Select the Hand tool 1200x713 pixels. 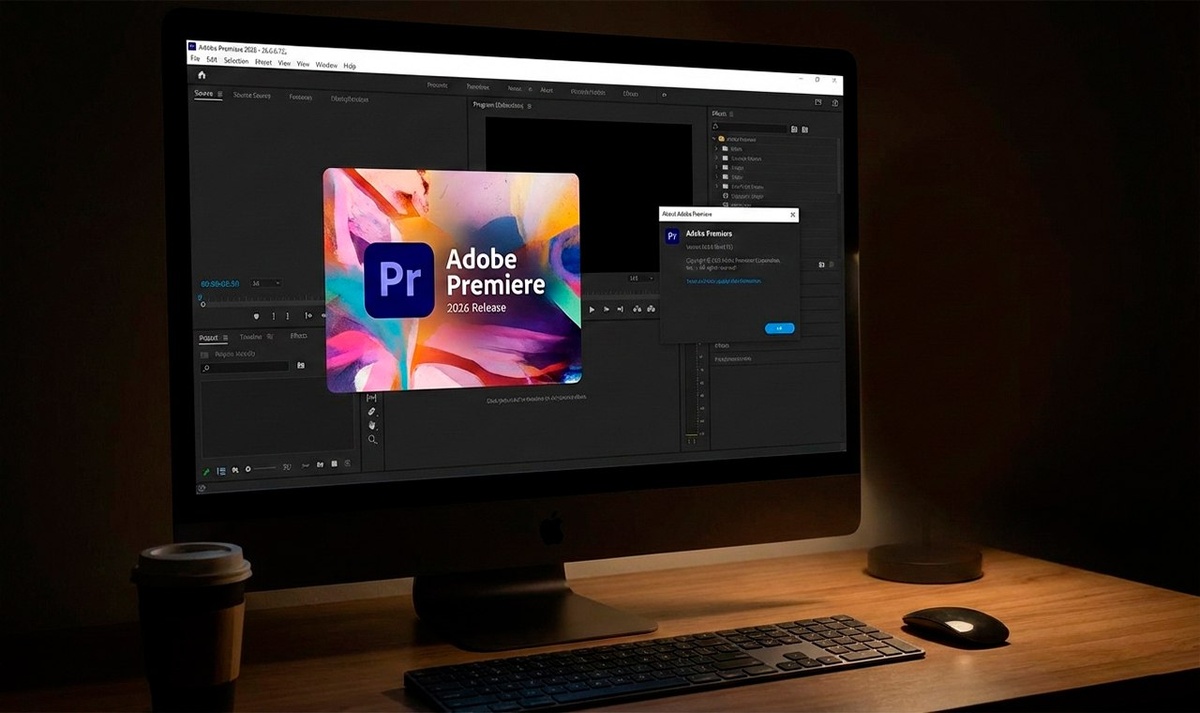(372, 425)
